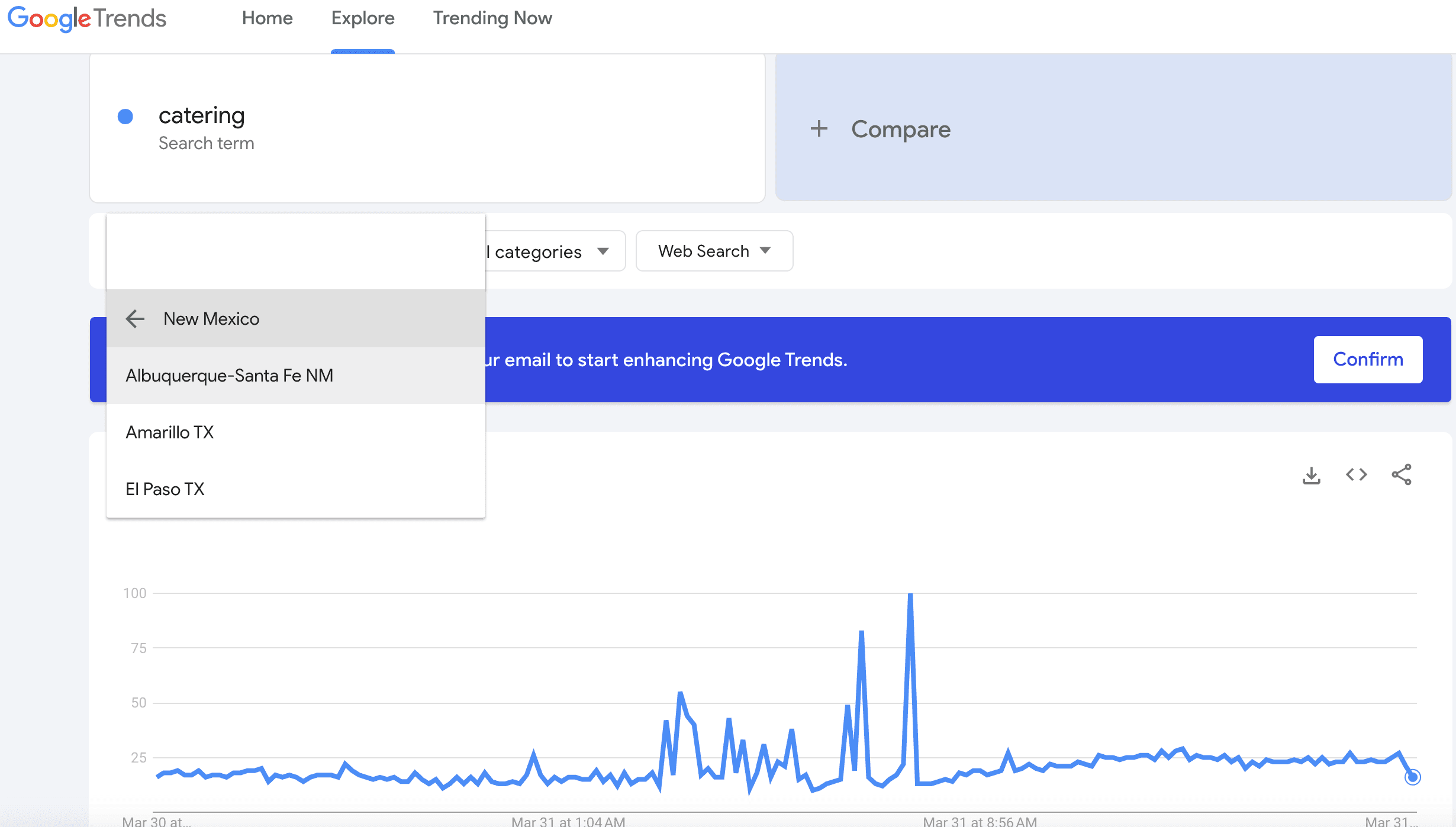The image size is (1456, 827).
Task: Pick El Paso TX in list
Action: point(165,489)
